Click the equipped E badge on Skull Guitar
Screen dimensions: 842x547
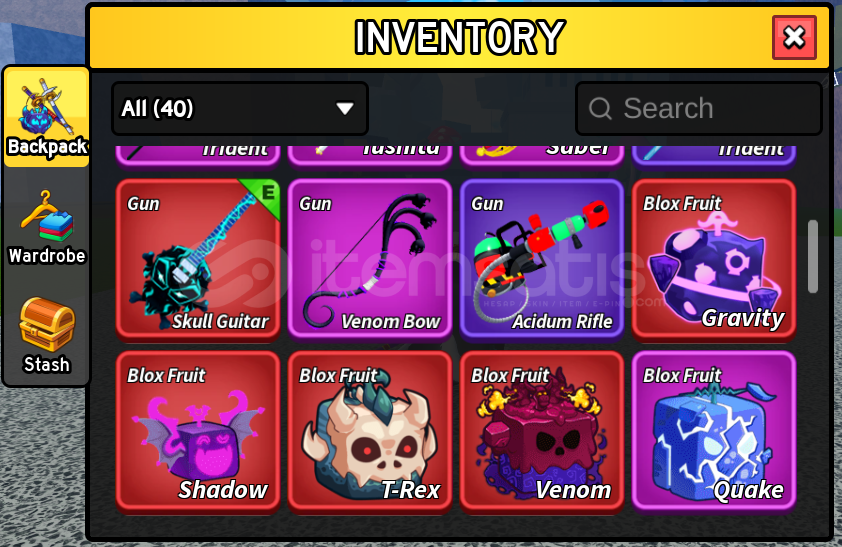pos(266,193)
